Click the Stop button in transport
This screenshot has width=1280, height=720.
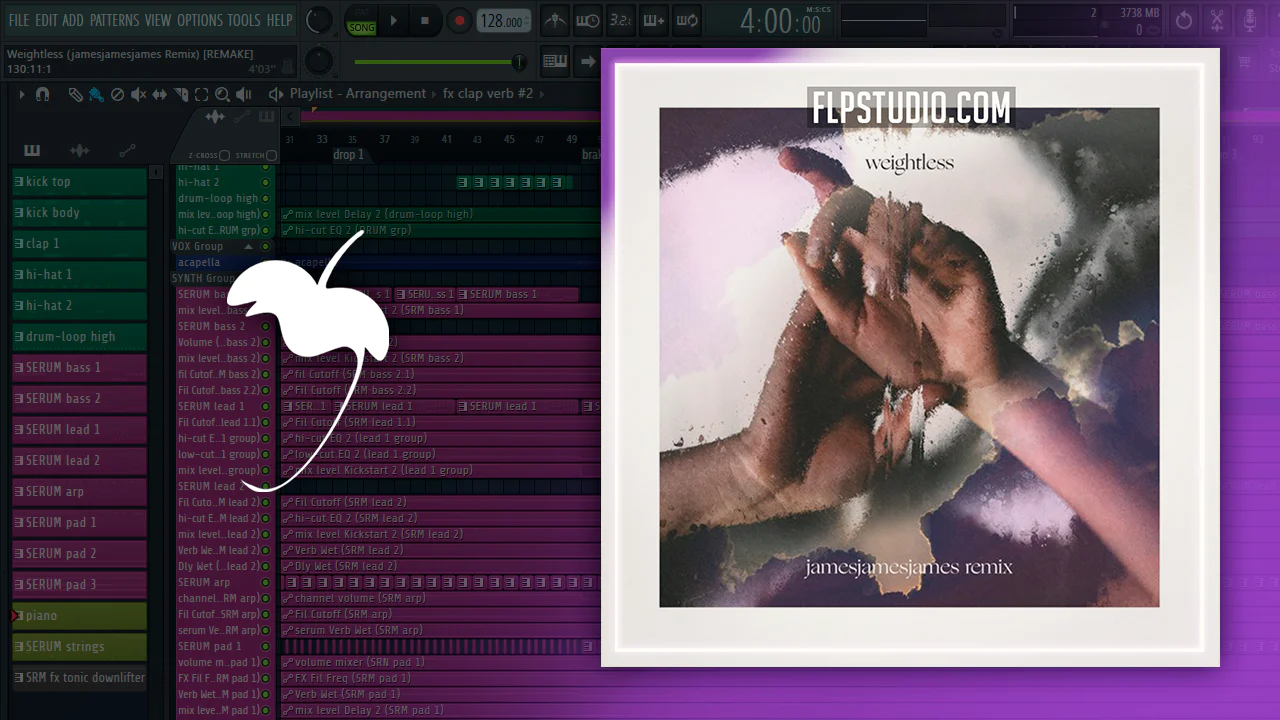click(x=425, y=21)
